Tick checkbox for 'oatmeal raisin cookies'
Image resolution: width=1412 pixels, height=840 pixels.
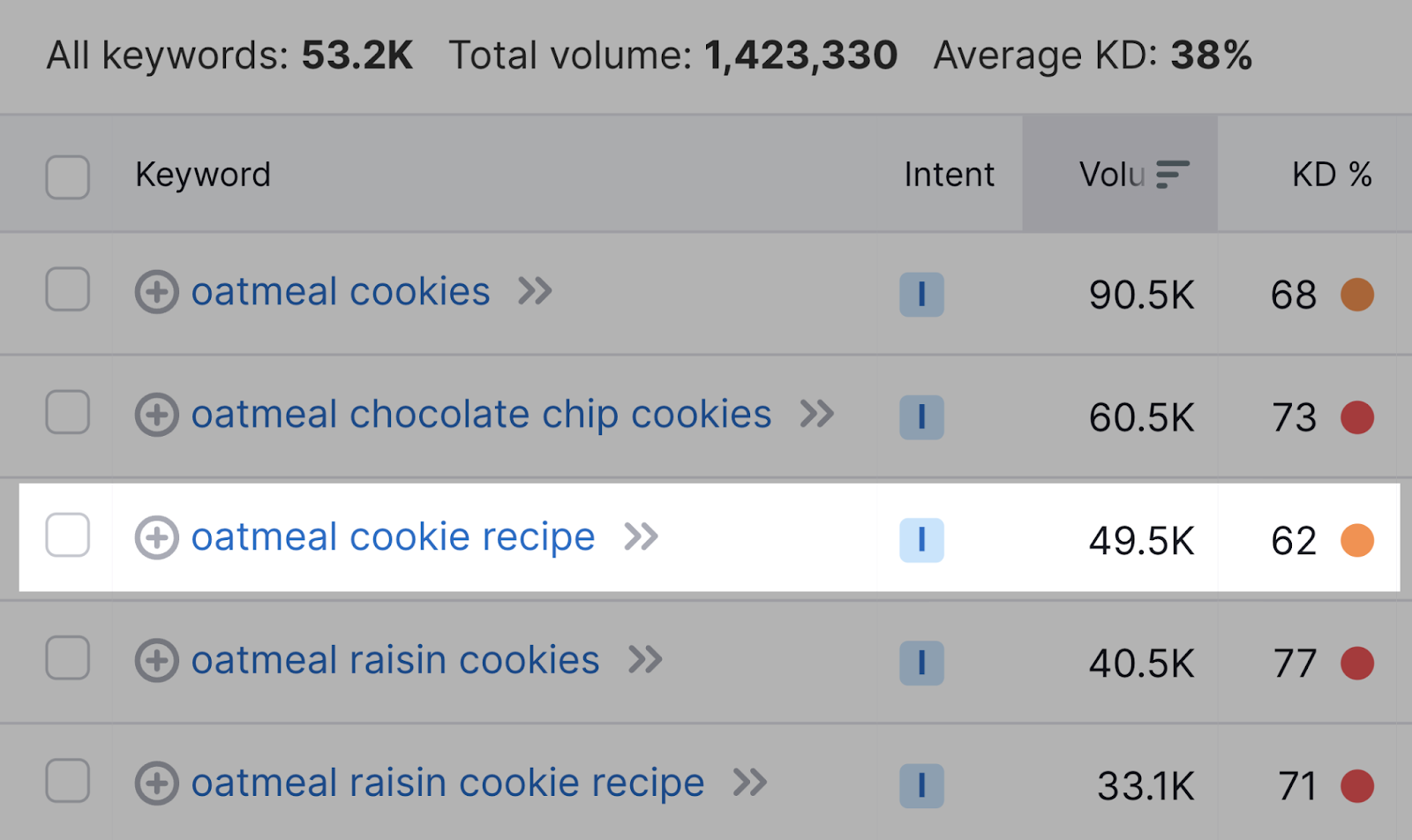[68, 657]
